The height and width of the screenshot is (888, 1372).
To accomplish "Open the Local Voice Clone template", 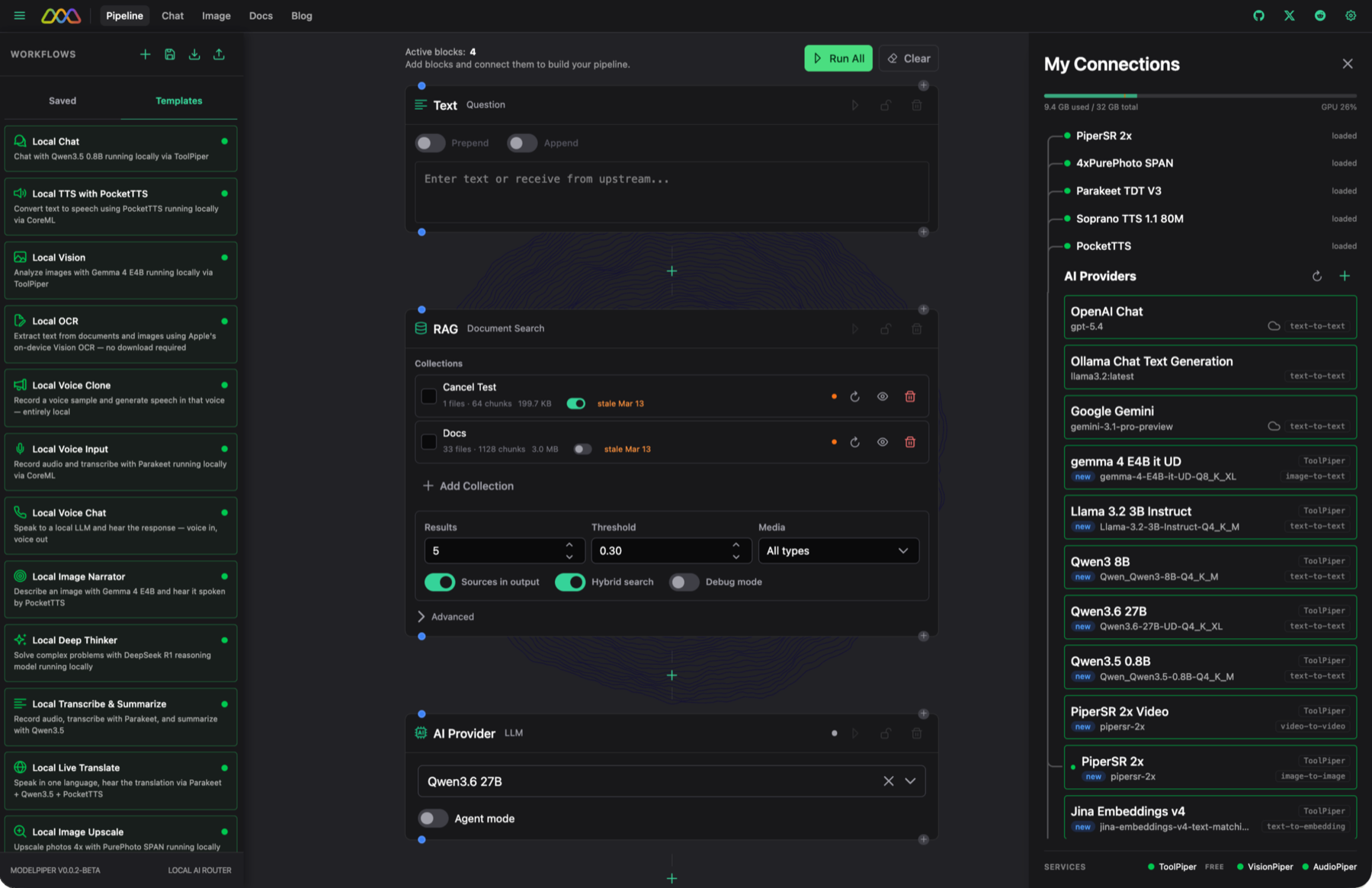I will 120,398.
